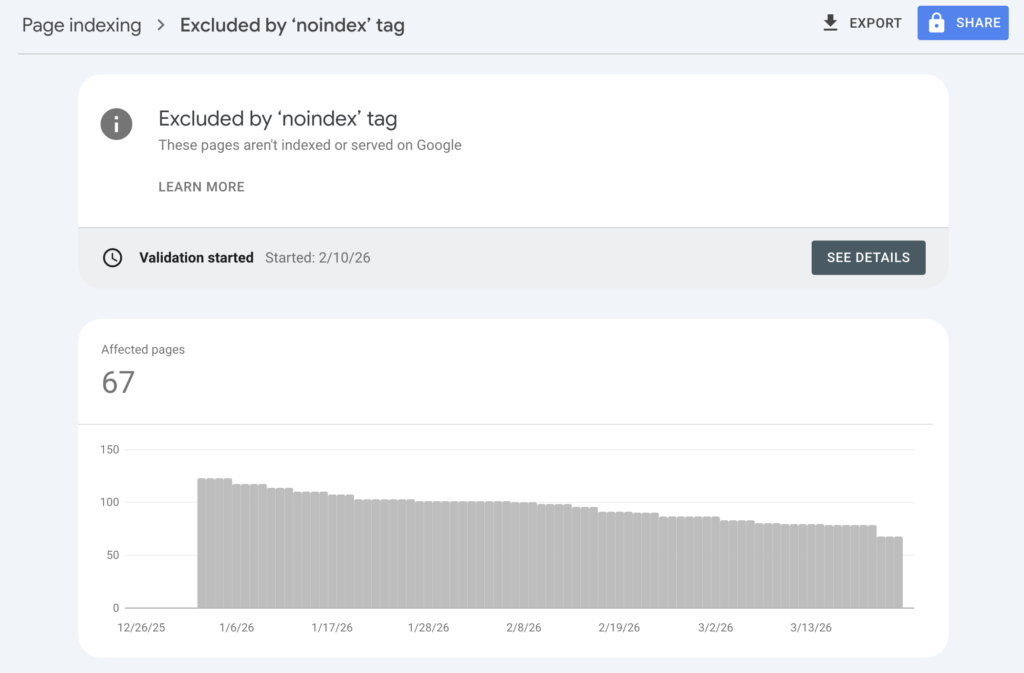This screenshot has width=1024, height=673.
Task: Click the breadcrumb chevron separator
Action: click(161, 25)
